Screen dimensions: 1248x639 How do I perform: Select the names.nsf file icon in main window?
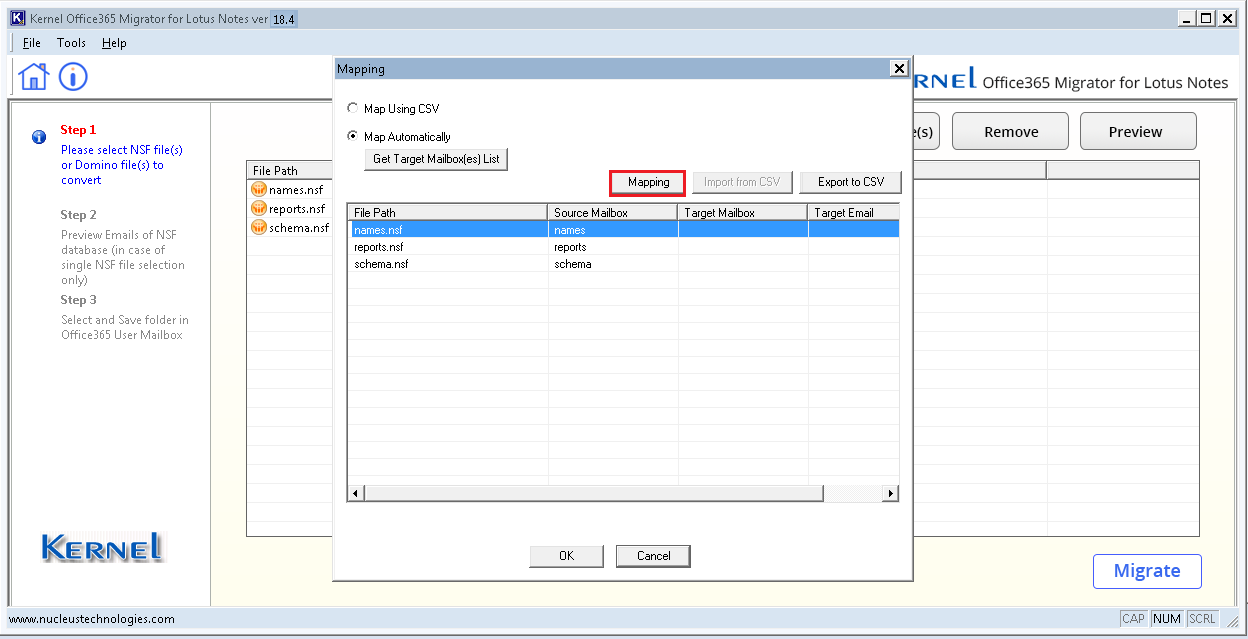pos(259,190)
